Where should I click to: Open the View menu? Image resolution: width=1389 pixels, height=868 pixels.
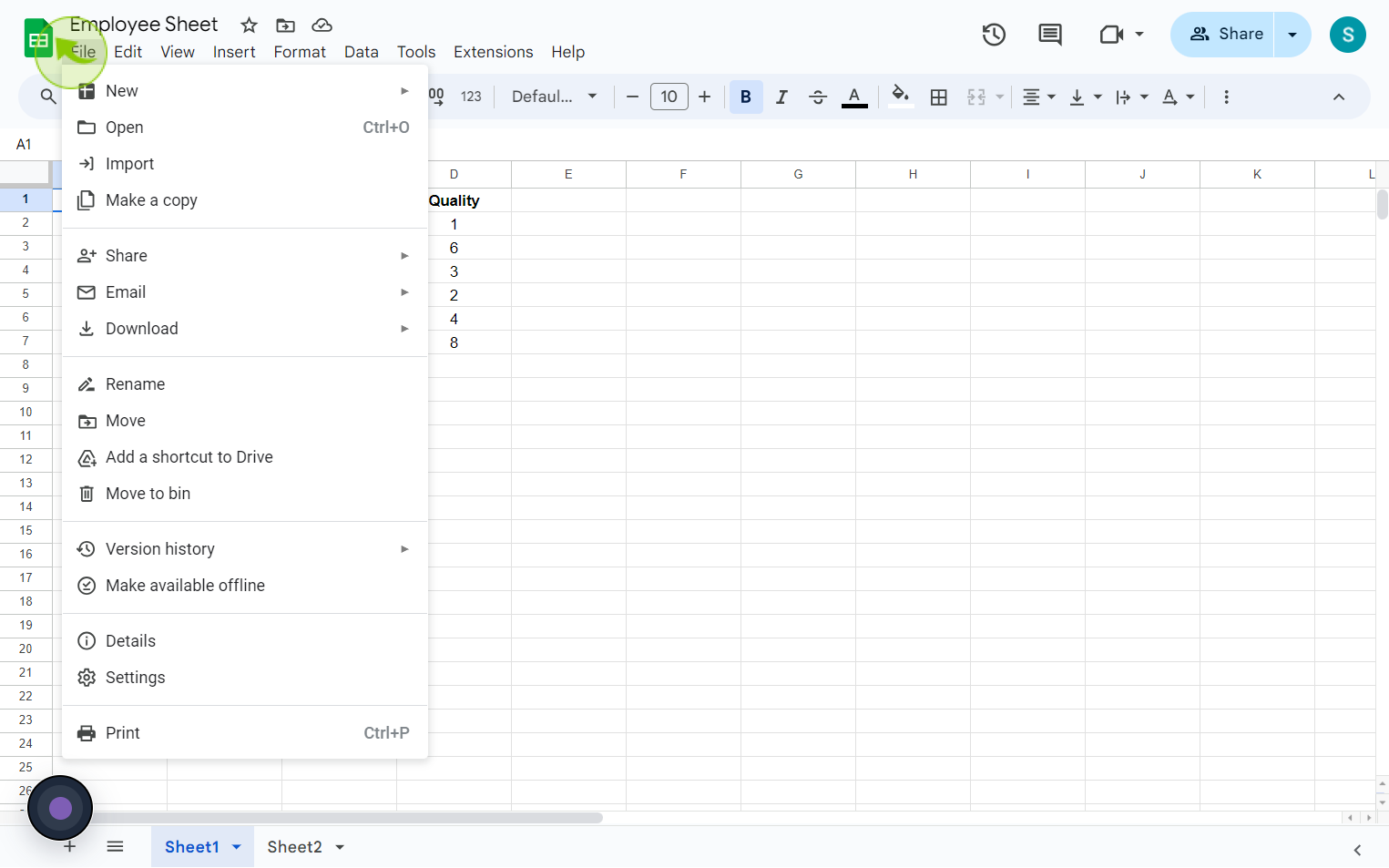[x=178, y=52]
